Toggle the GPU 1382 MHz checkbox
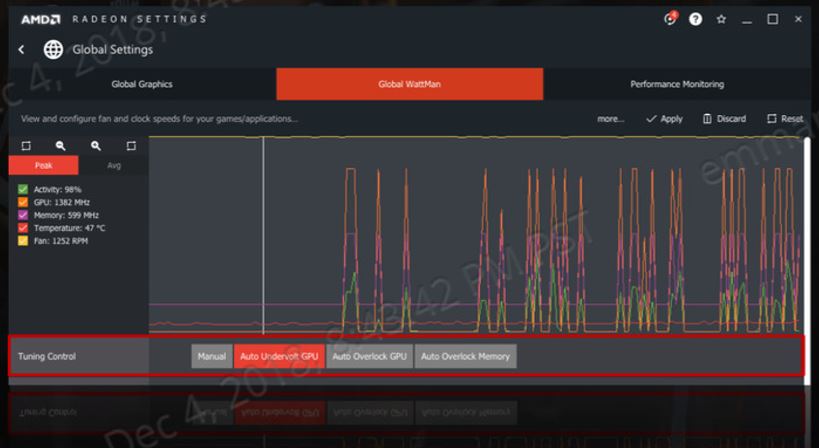The image size is (819, 448). click(23, 202)
